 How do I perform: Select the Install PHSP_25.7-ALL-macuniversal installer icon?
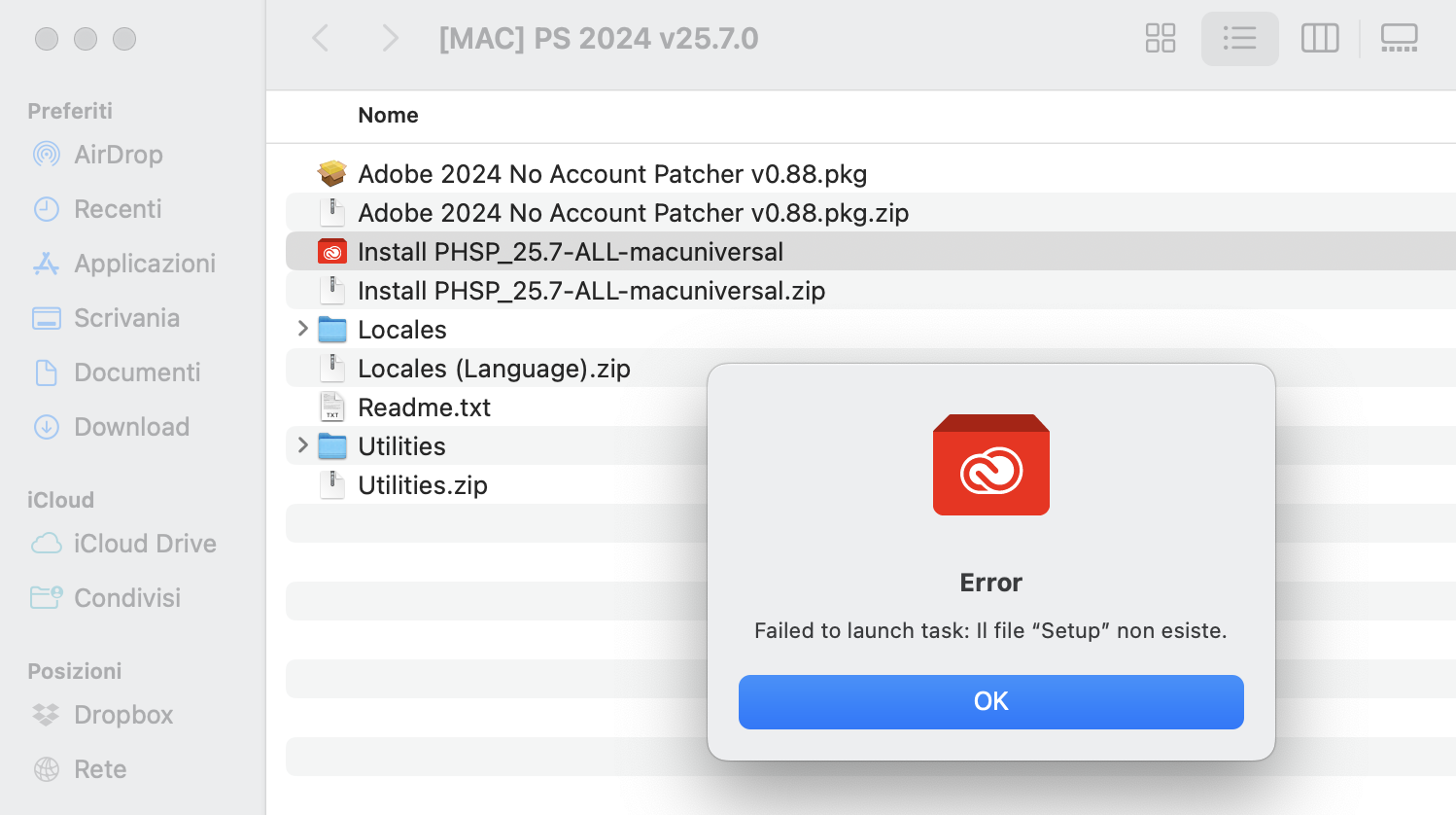332,252
